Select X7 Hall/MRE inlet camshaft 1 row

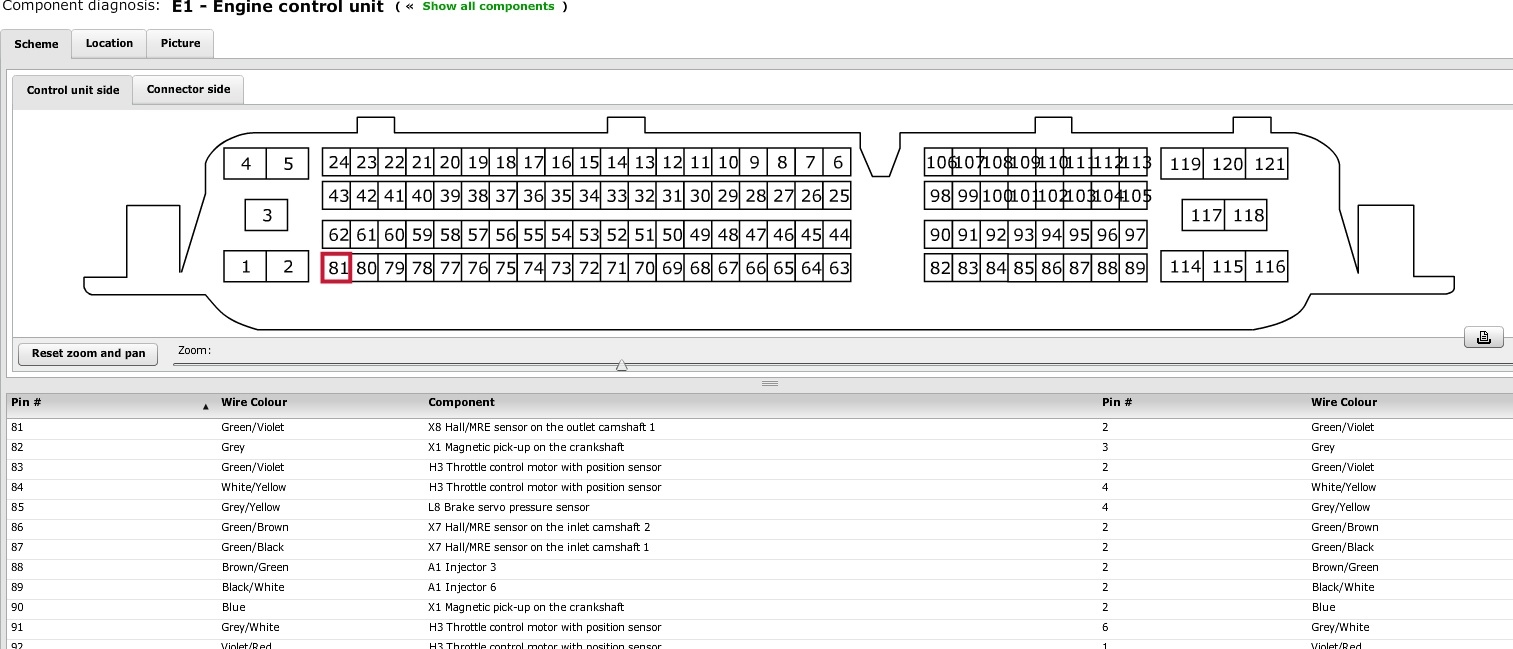760,547
